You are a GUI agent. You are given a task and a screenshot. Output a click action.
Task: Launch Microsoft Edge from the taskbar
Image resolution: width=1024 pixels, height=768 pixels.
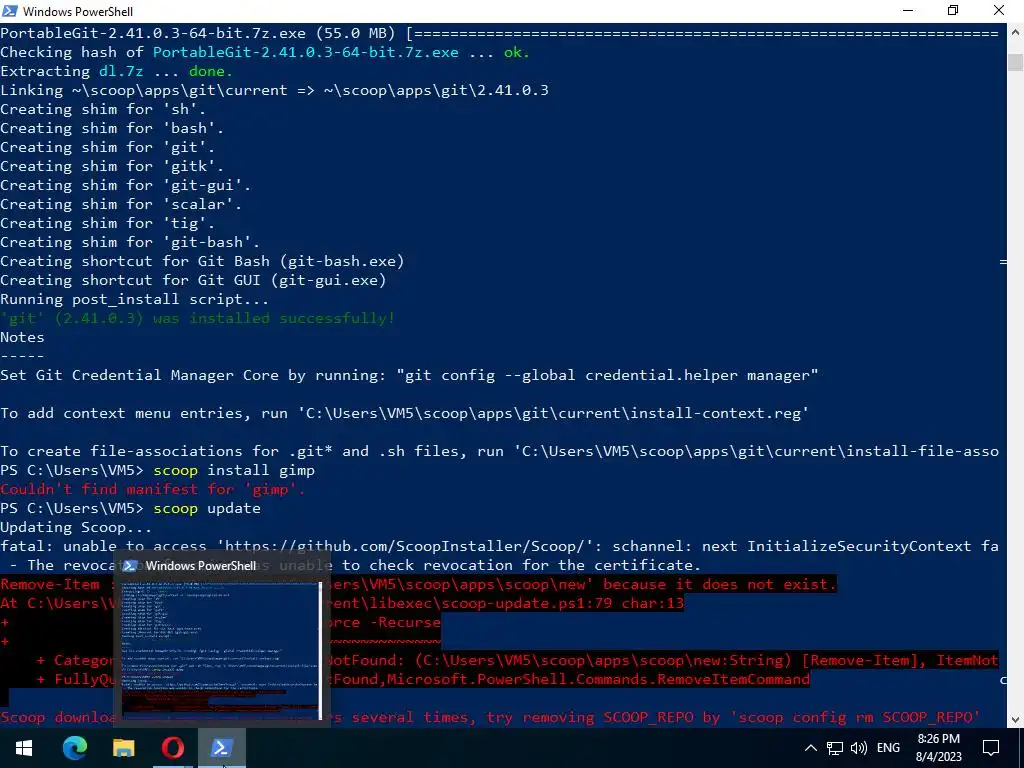tap(74, 748)
